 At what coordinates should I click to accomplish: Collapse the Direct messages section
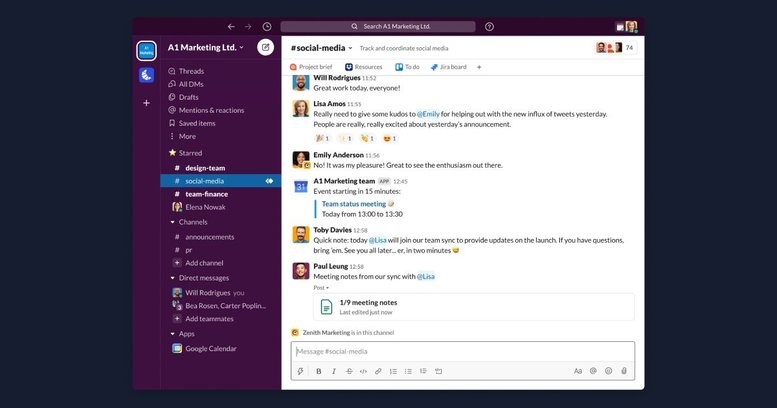click(172, 278)
